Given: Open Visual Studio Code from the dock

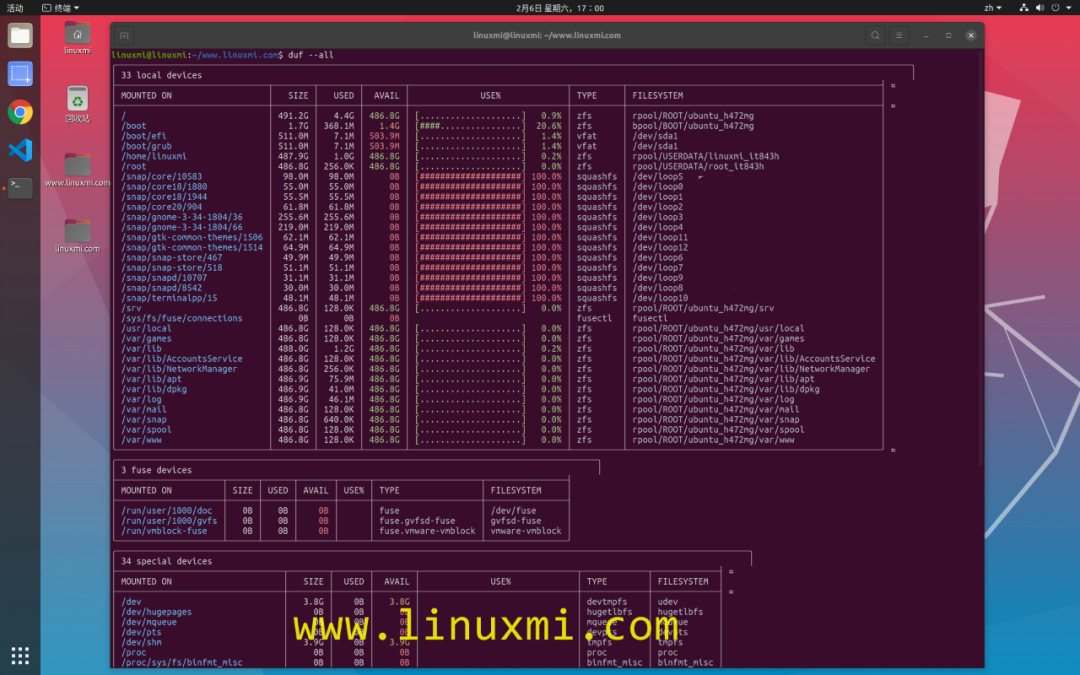Looking at the screenshot, I should (20, 149).
